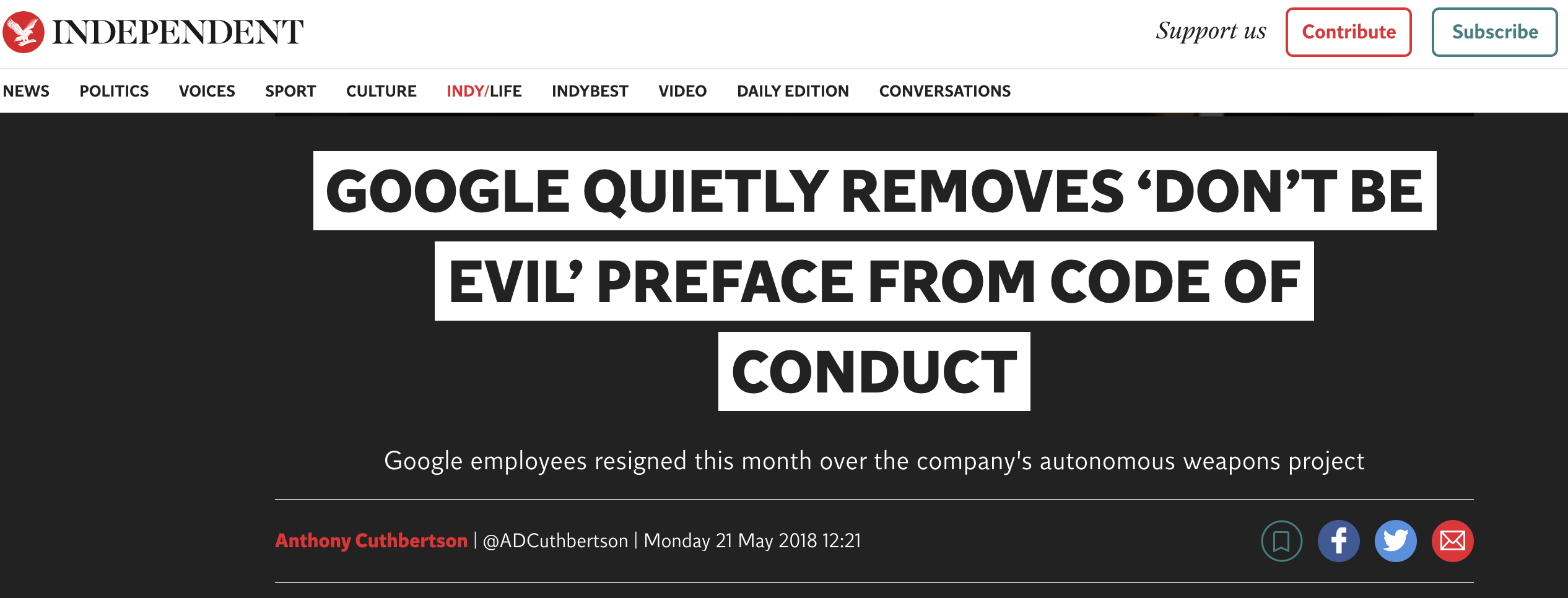Open the CULTURE section
The width and height of the screenshot is (1568, 598).
pyautogui.click(x=381, y=91)
